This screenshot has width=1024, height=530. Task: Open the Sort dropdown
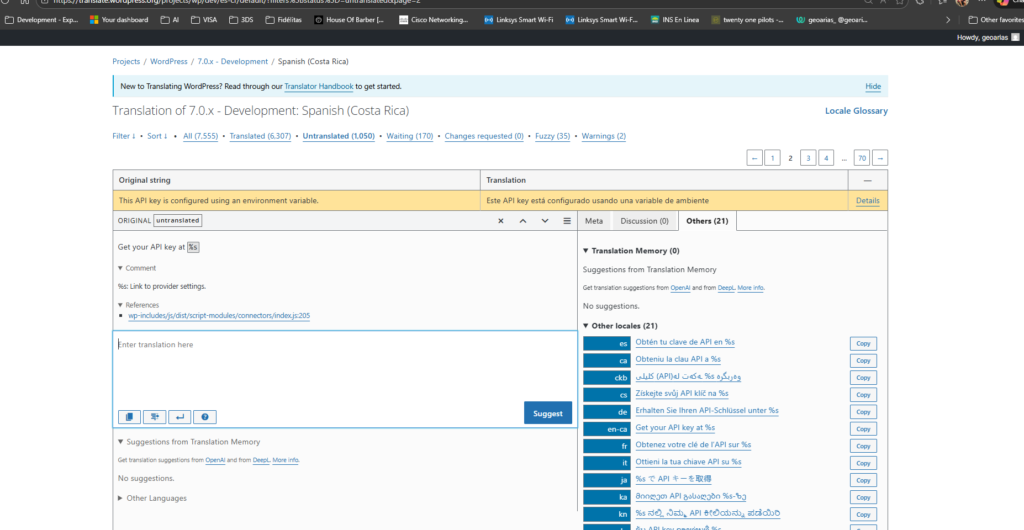click(158, 136)
